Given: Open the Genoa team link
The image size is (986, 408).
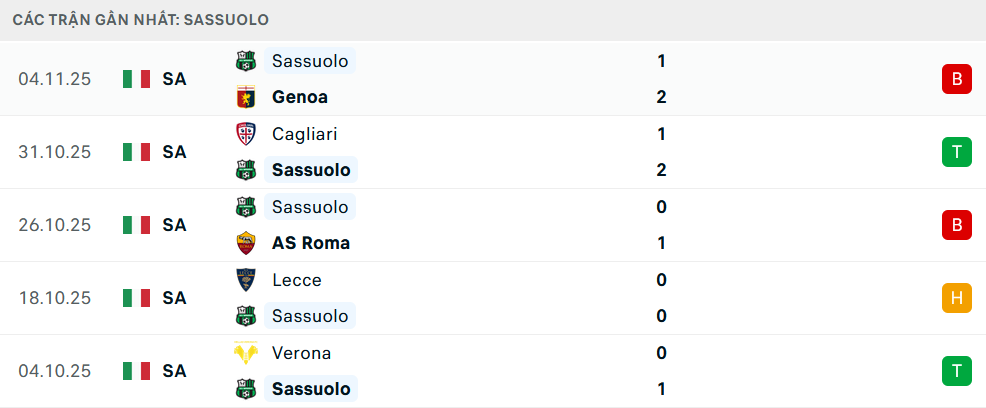Looking at the screenshot, I should point(299,97).
